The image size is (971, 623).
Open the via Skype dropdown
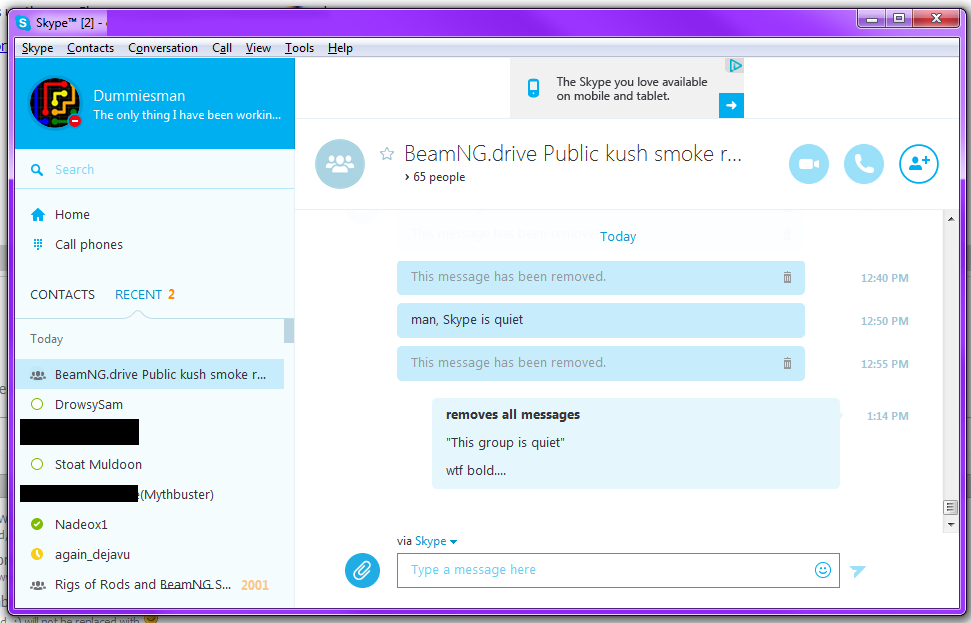(436, 541)
